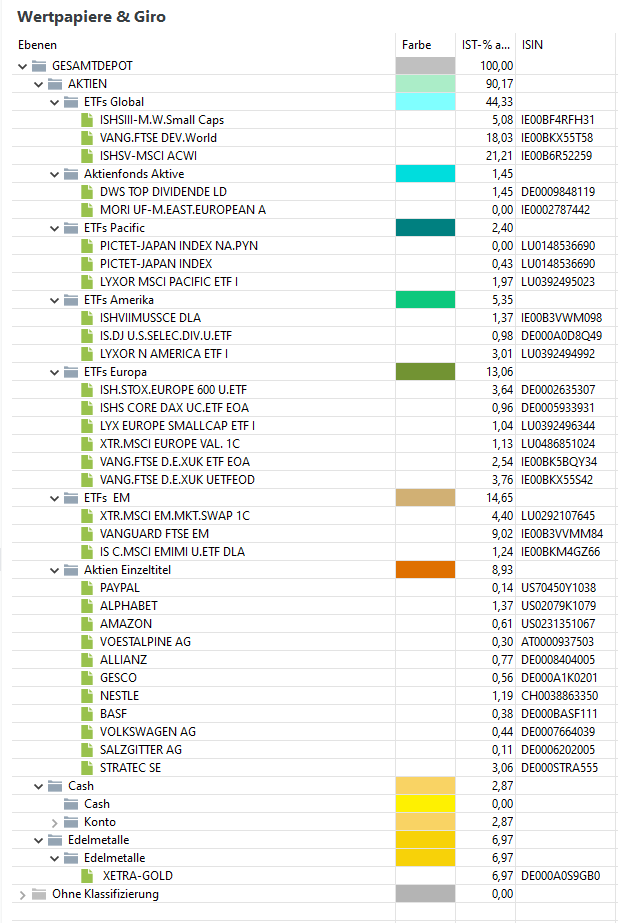Click the security icon of ISH.STOX.EUROPE 600 U.ETF

point(87,390)
